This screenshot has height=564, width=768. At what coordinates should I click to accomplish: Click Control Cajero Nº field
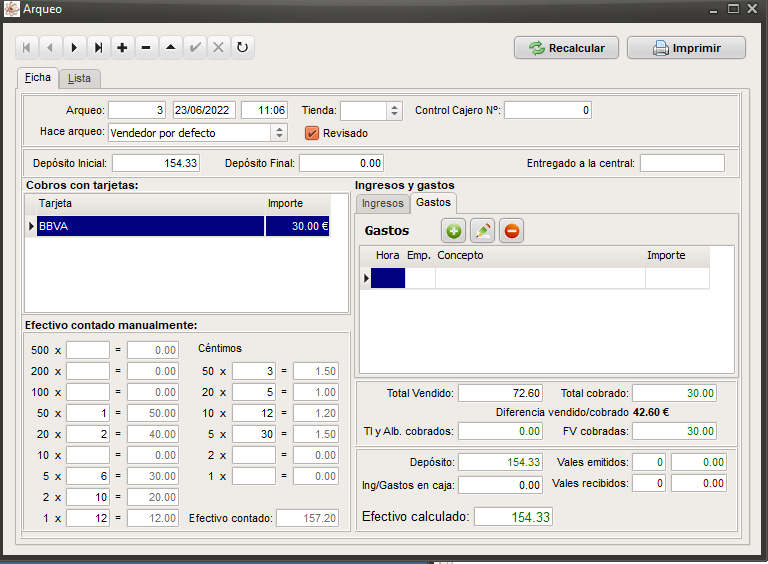(x=548, y=110)
